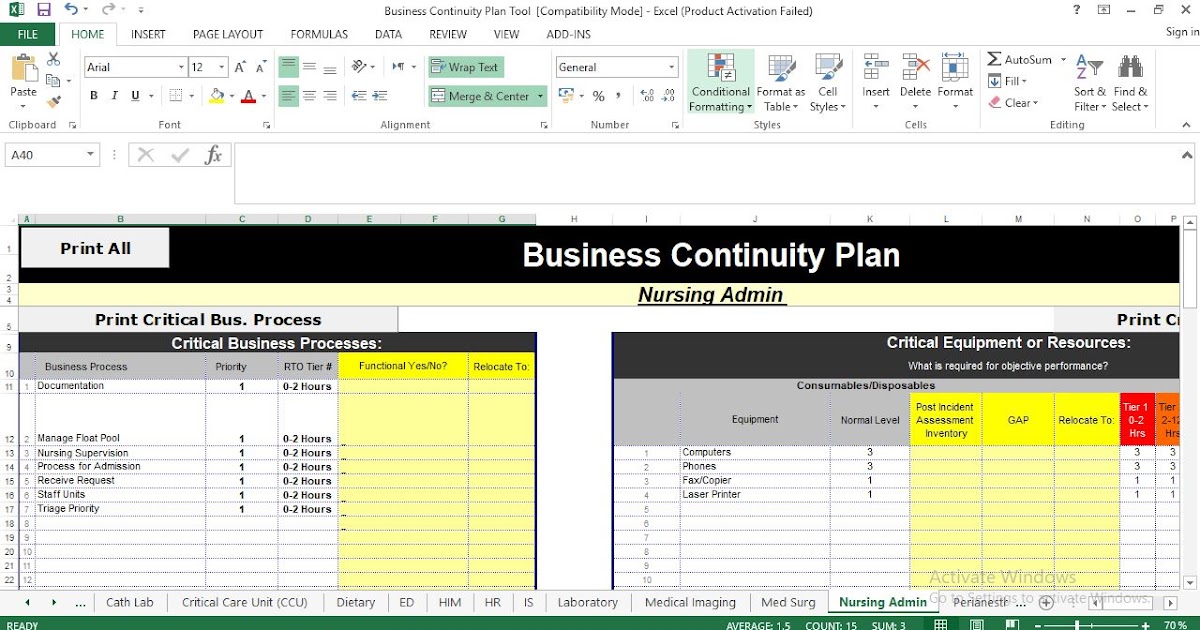Switch to the PAGE LAYOUT ribbon tab
The height and width of the screenshot is (630, 1200).
click(228, 34)
